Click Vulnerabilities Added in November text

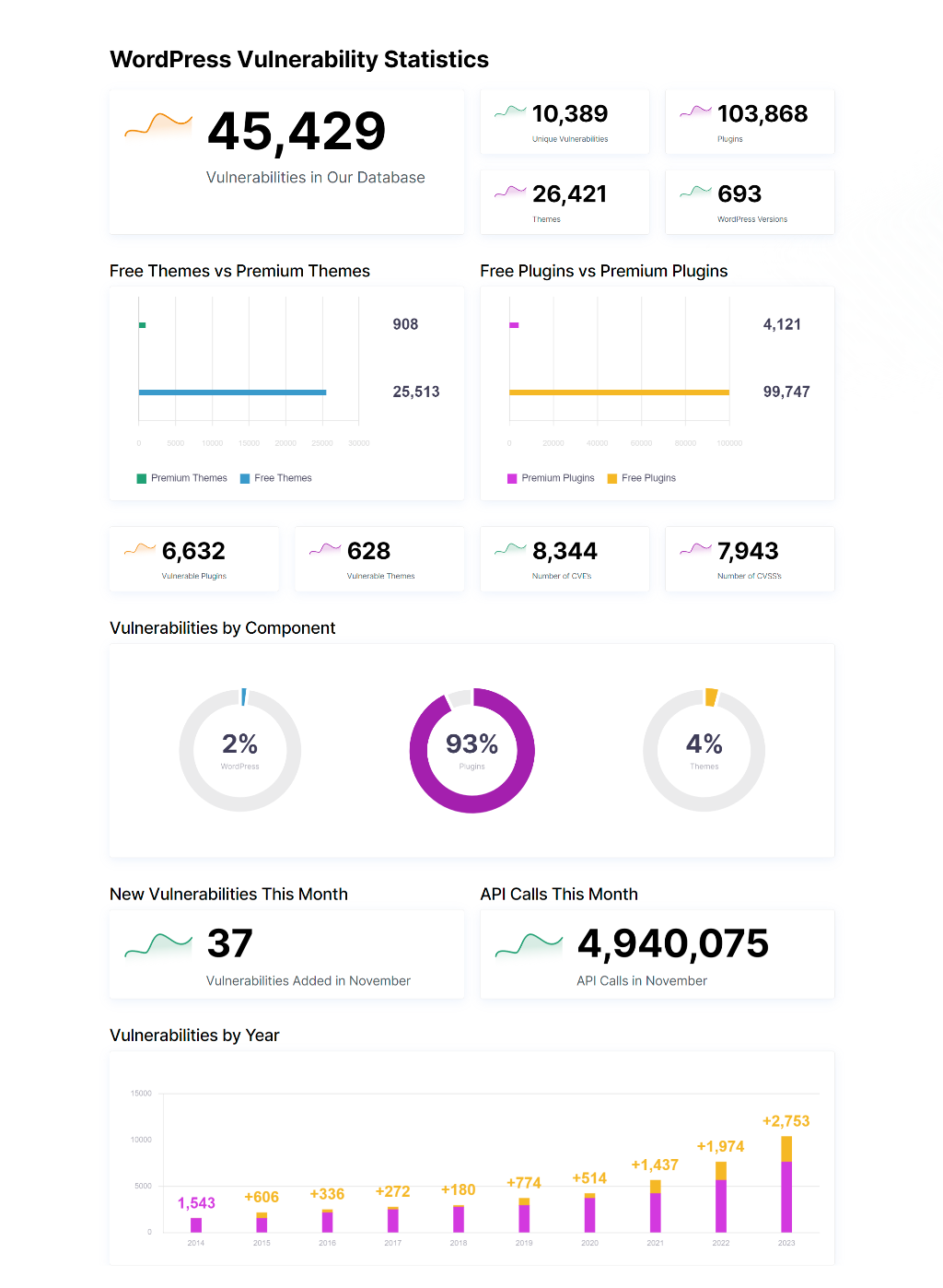[x=309, y=980]
